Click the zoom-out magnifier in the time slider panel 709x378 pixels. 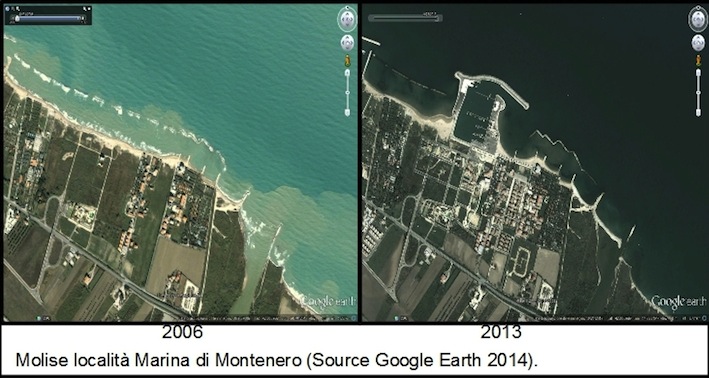click(x=18, y=9)
